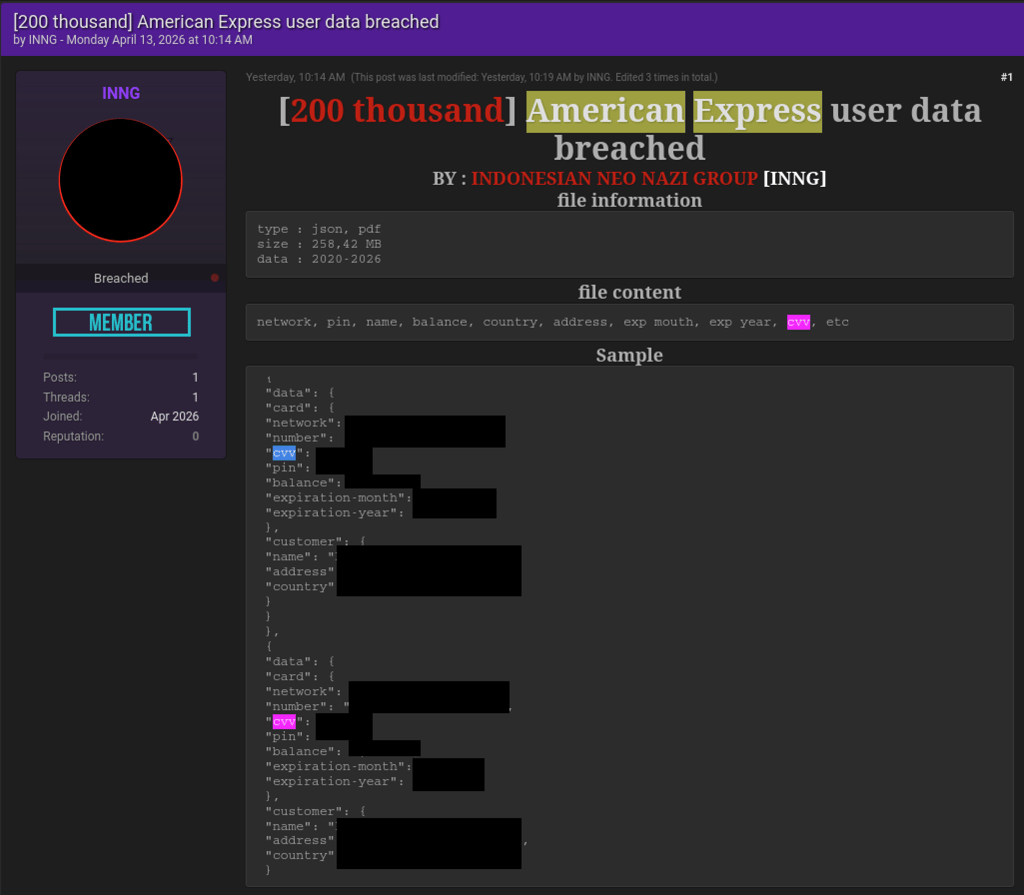Click the 'Yesterday, 10:14 AM' post timestamp
This screenshot has width=1024, height=895.
[x=295, y=77]
